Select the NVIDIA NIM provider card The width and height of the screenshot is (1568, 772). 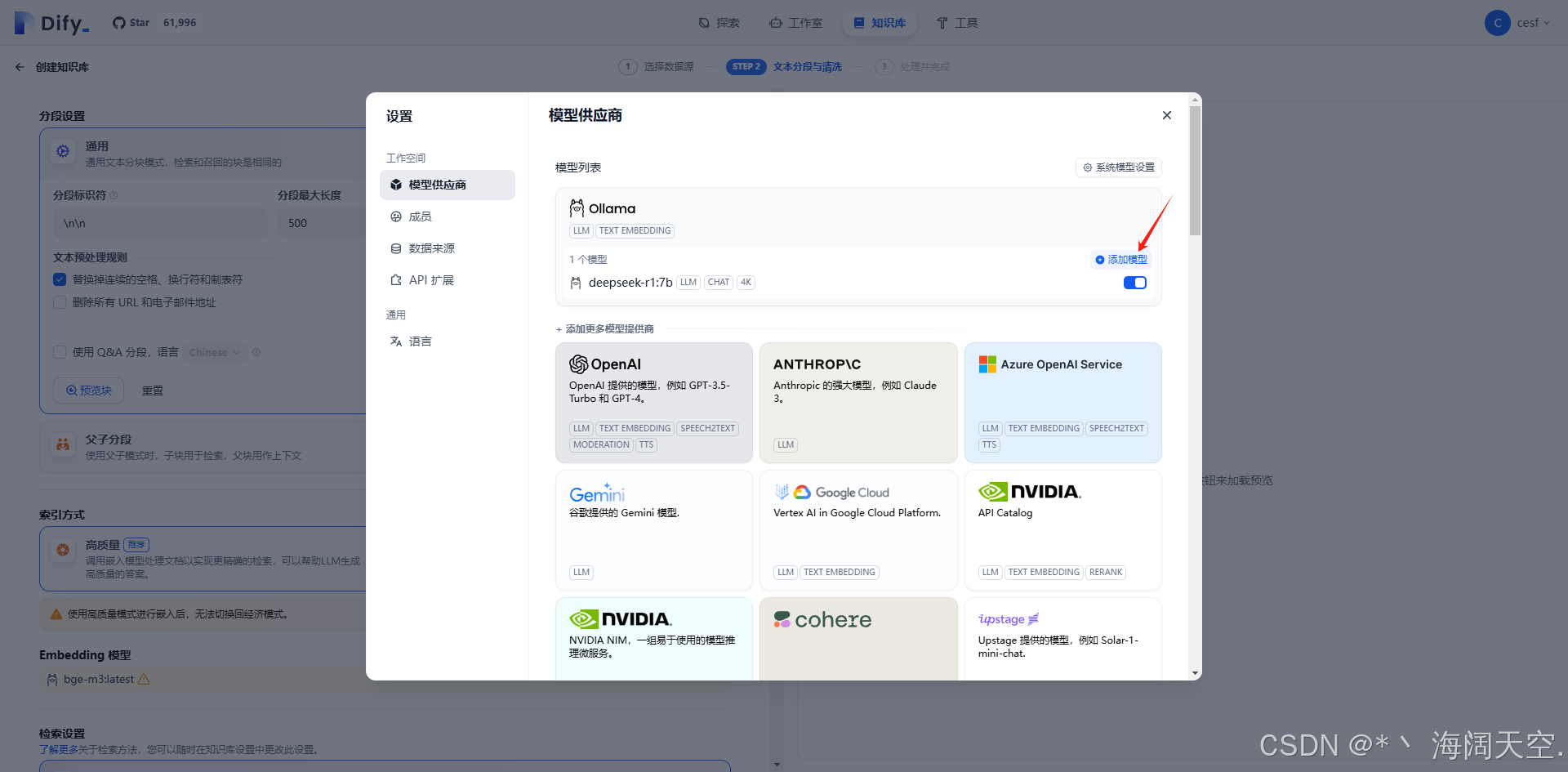click(x=654, y=639)
